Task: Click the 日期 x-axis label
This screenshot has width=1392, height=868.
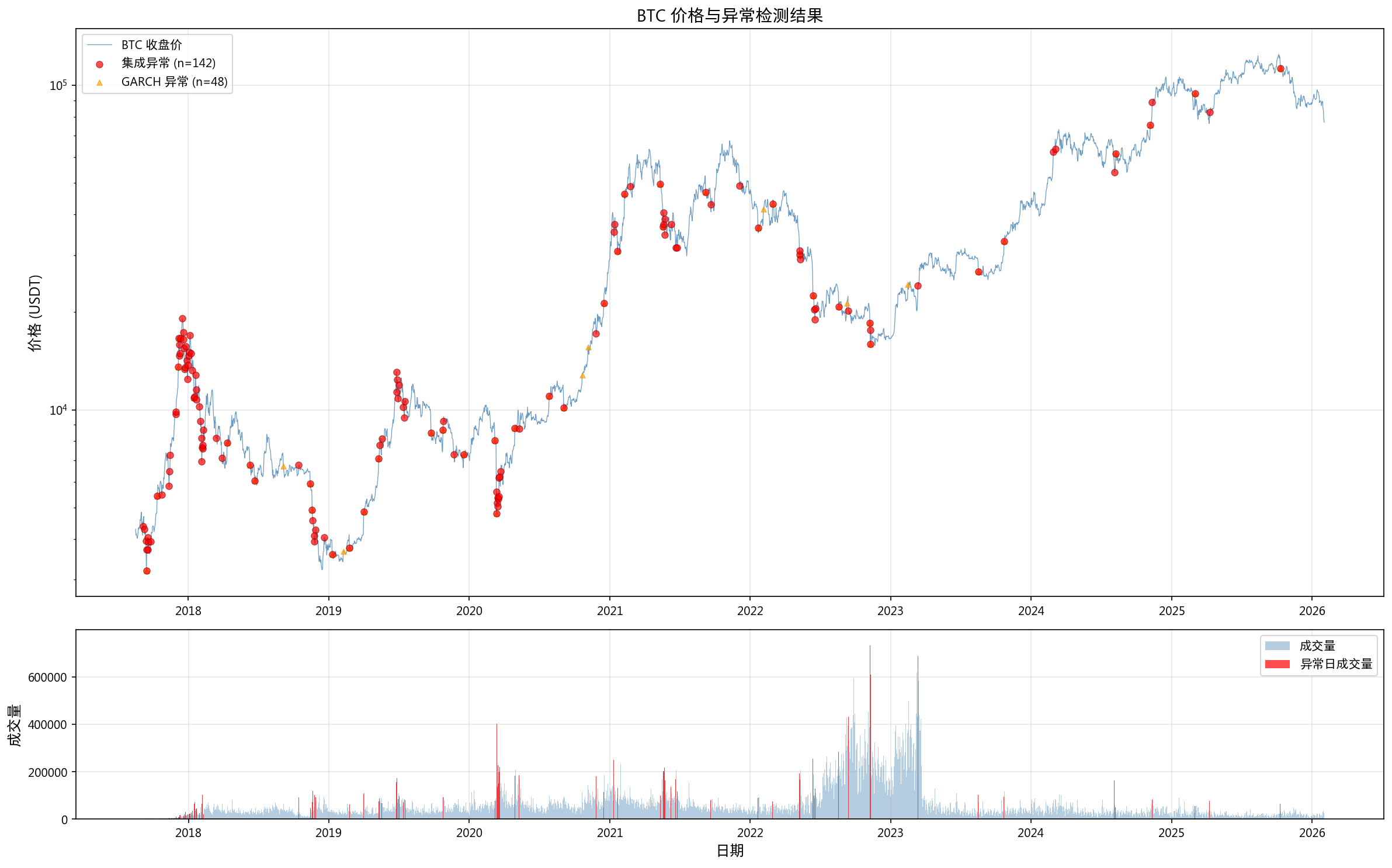Action: pyautogui.click(x=730, y=850)
